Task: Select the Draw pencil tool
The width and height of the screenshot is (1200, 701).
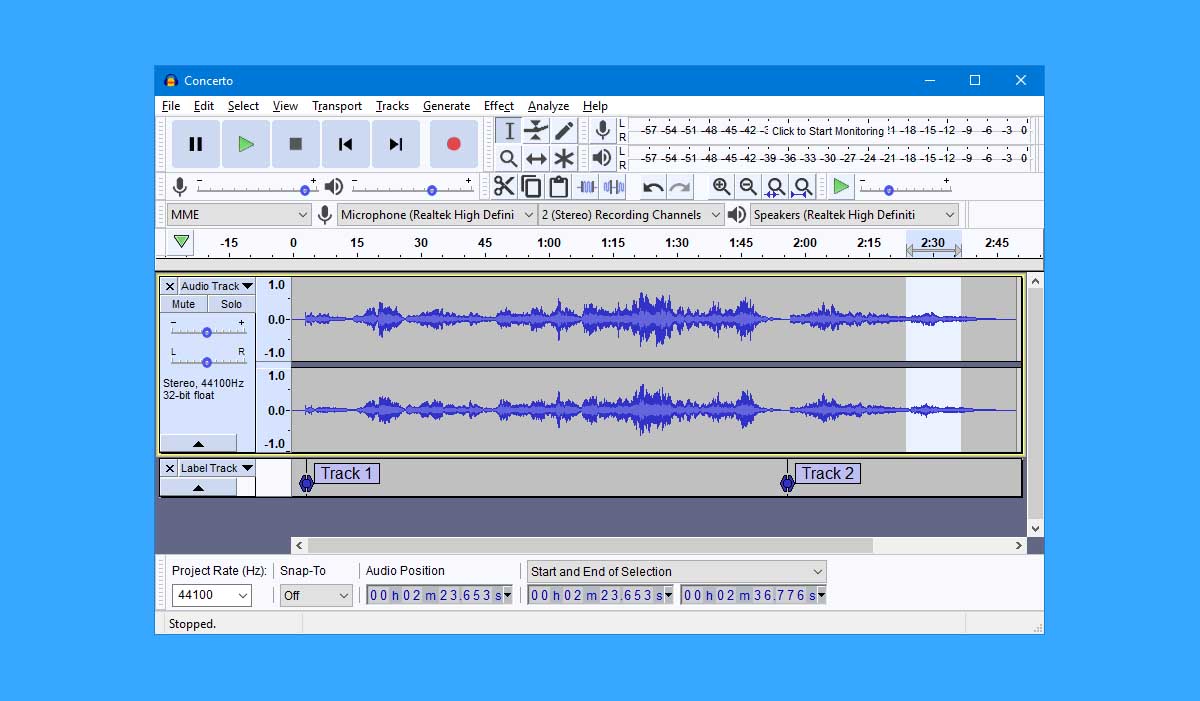Action: click(x=564, y=131)
